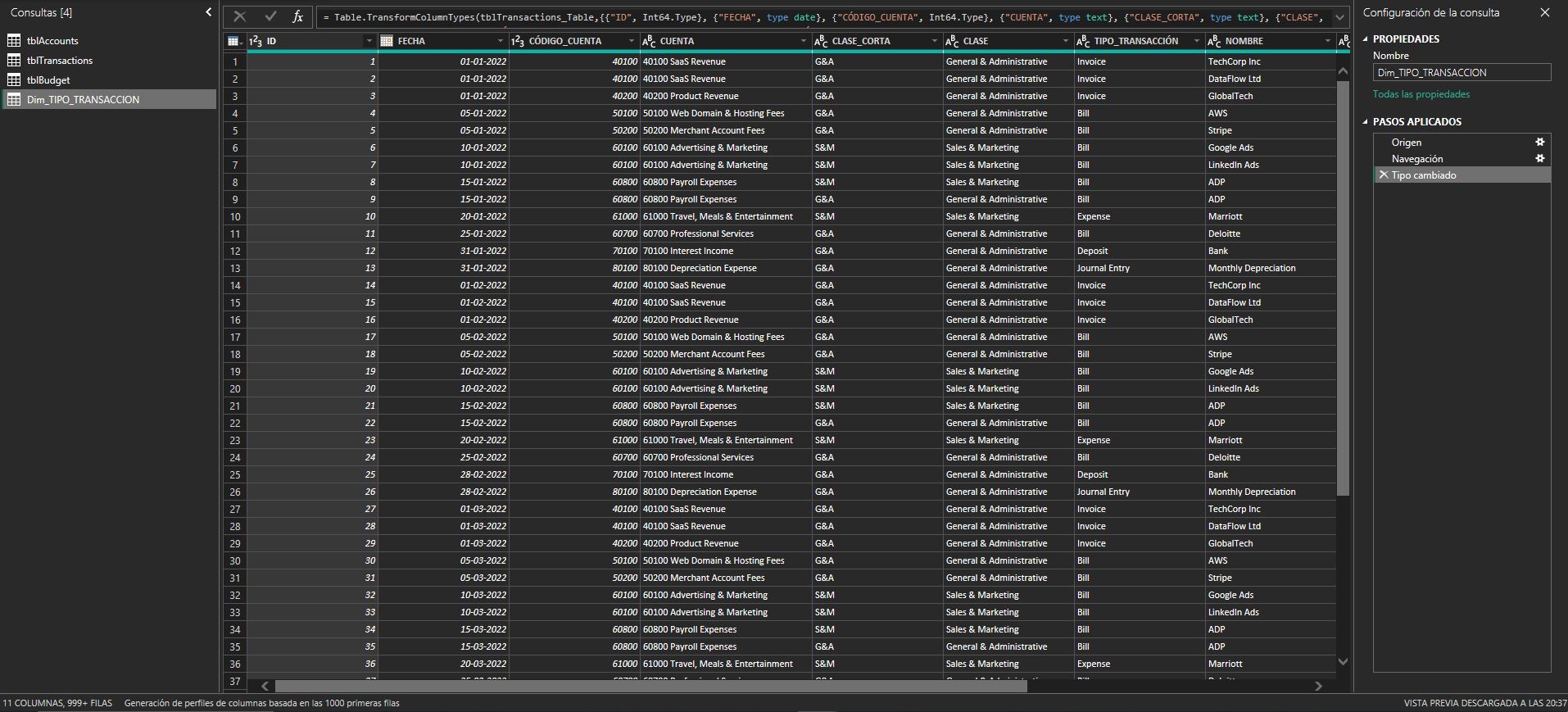The height and width of the screenshot is (712, 1568).
Task: Delete Tipo cambiado step with X
Action: (1384, 175)
